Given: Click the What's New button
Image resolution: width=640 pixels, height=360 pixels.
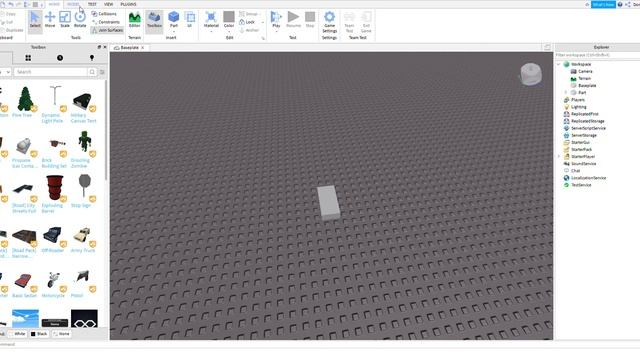Looking at the screenshot, I should click(603, 4).
